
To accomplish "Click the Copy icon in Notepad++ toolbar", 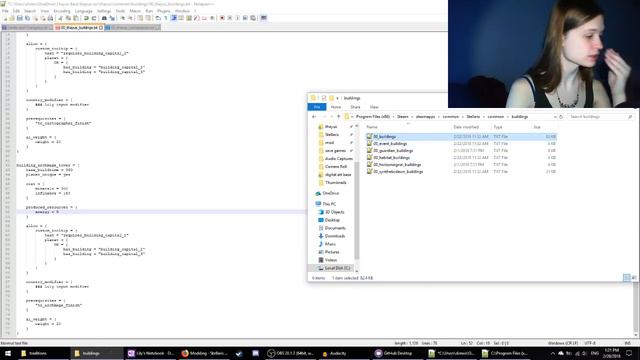I will pos(68,18).
